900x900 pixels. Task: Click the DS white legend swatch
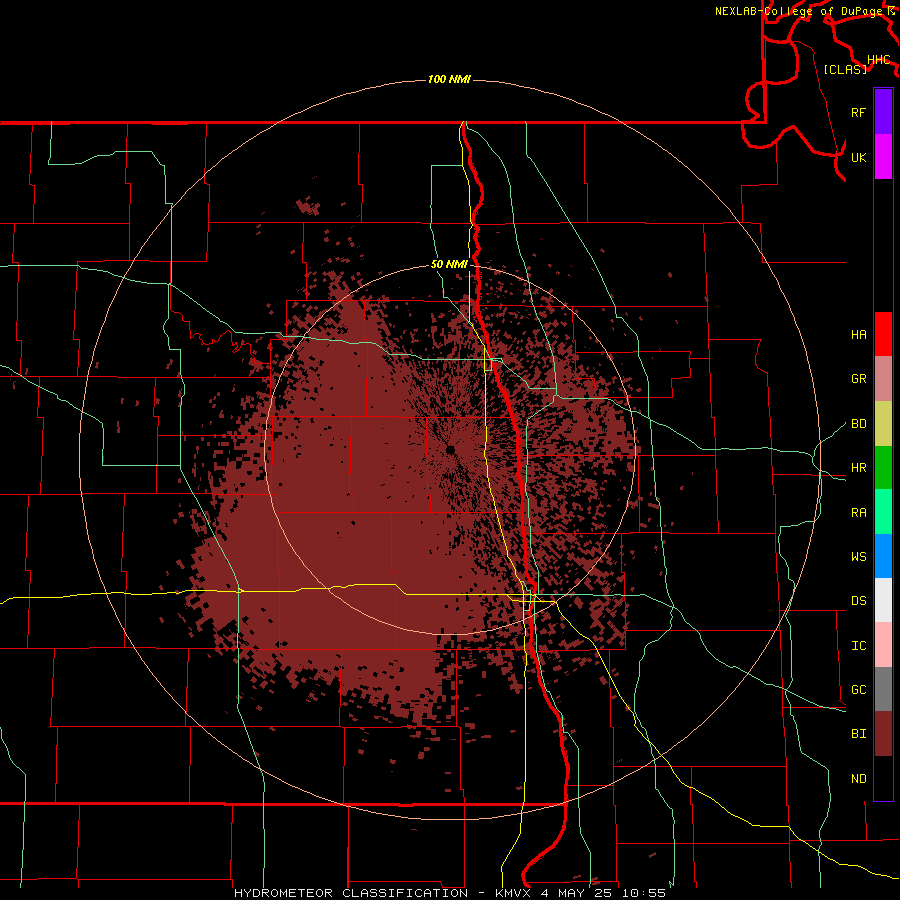coord(883,600)
